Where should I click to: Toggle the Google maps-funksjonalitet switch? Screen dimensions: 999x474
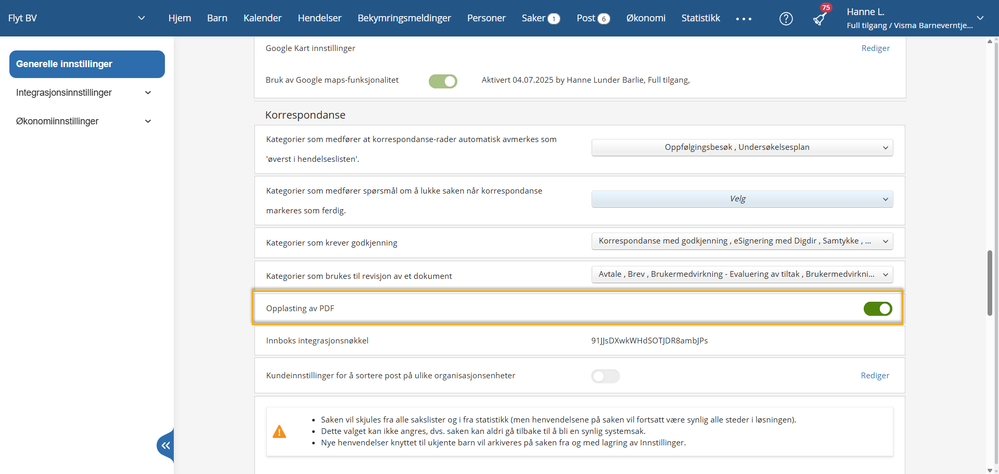point(443,82)
